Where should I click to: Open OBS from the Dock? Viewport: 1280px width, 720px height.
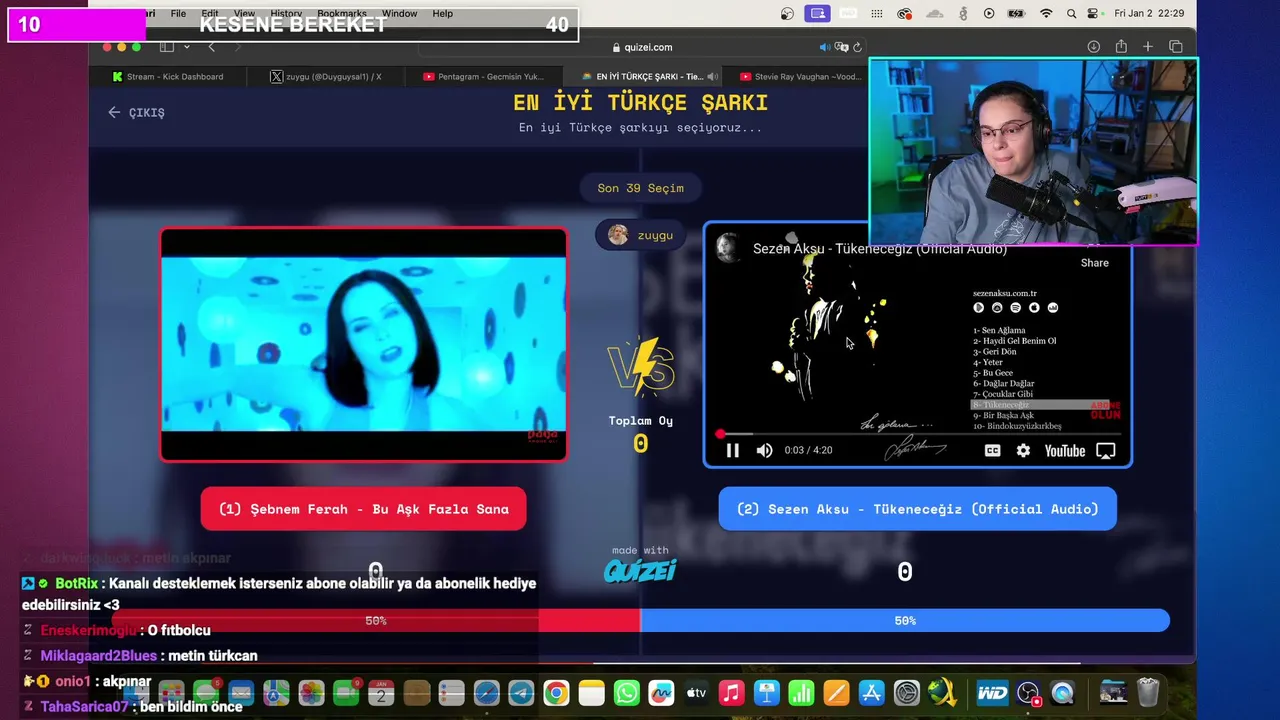point(1028,692)
